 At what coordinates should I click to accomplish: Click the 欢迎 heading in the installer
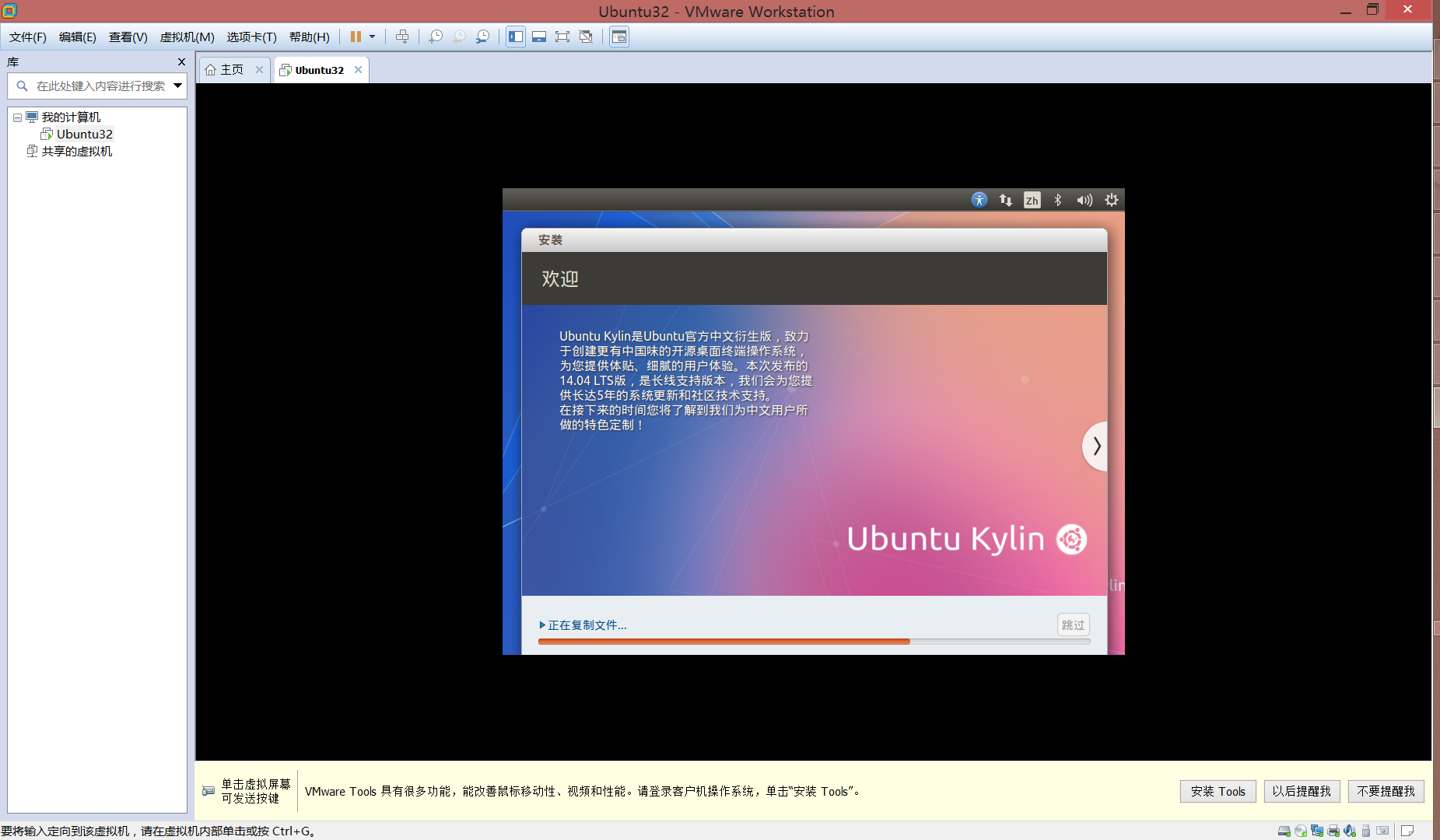pos(560,278)
